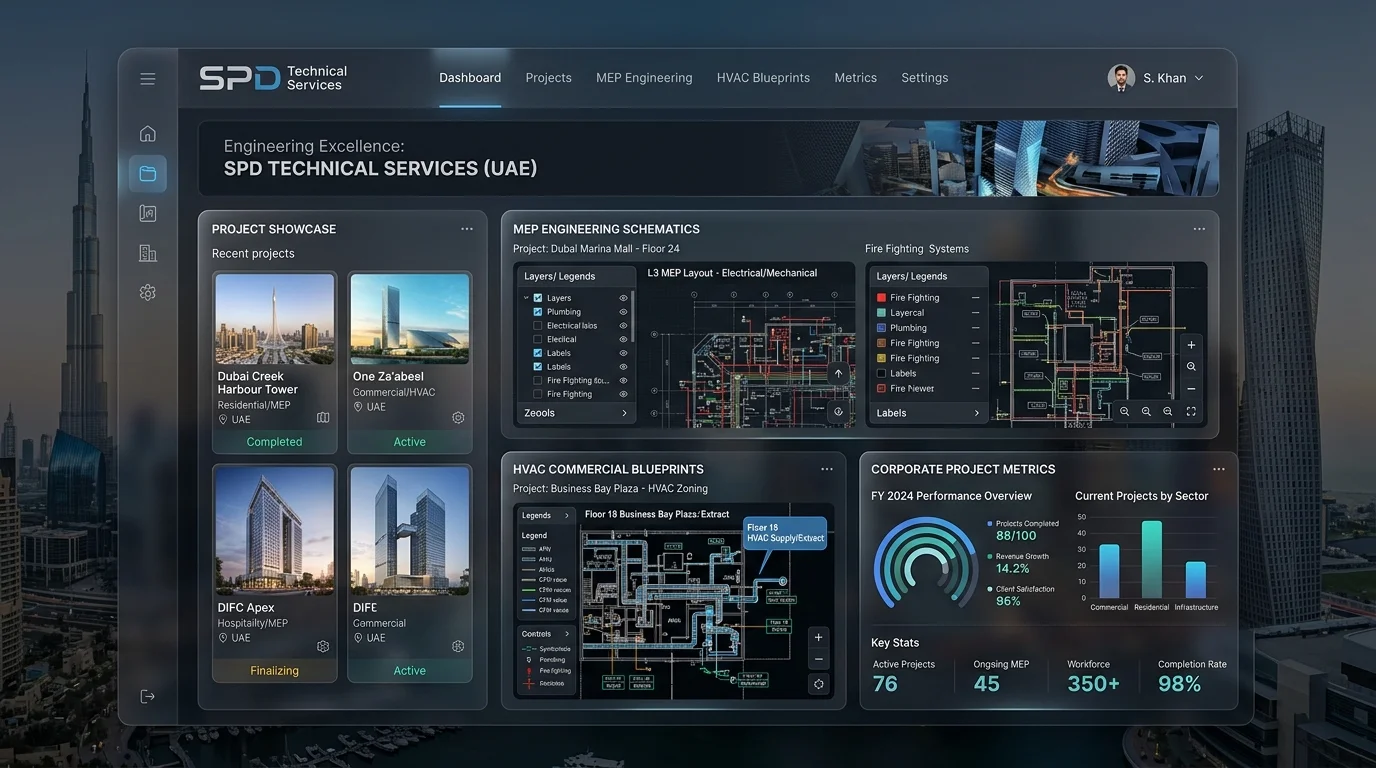Viewport: 1376px width, 768px height.
Task: Open Corporate Project Metrics more options
Action: [1219, 469]
